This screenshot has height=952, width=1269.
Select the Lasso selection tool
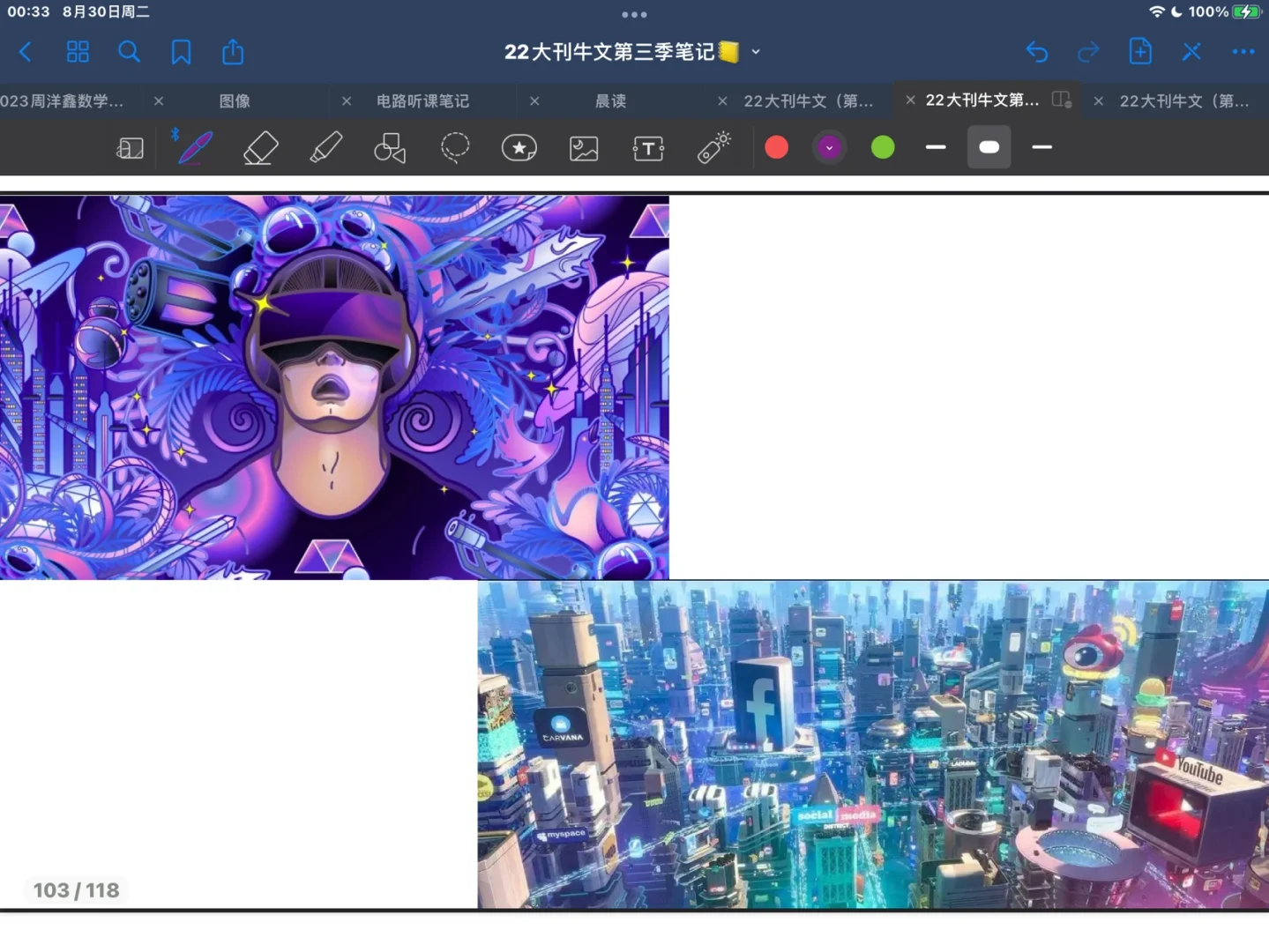pos(455,148)
